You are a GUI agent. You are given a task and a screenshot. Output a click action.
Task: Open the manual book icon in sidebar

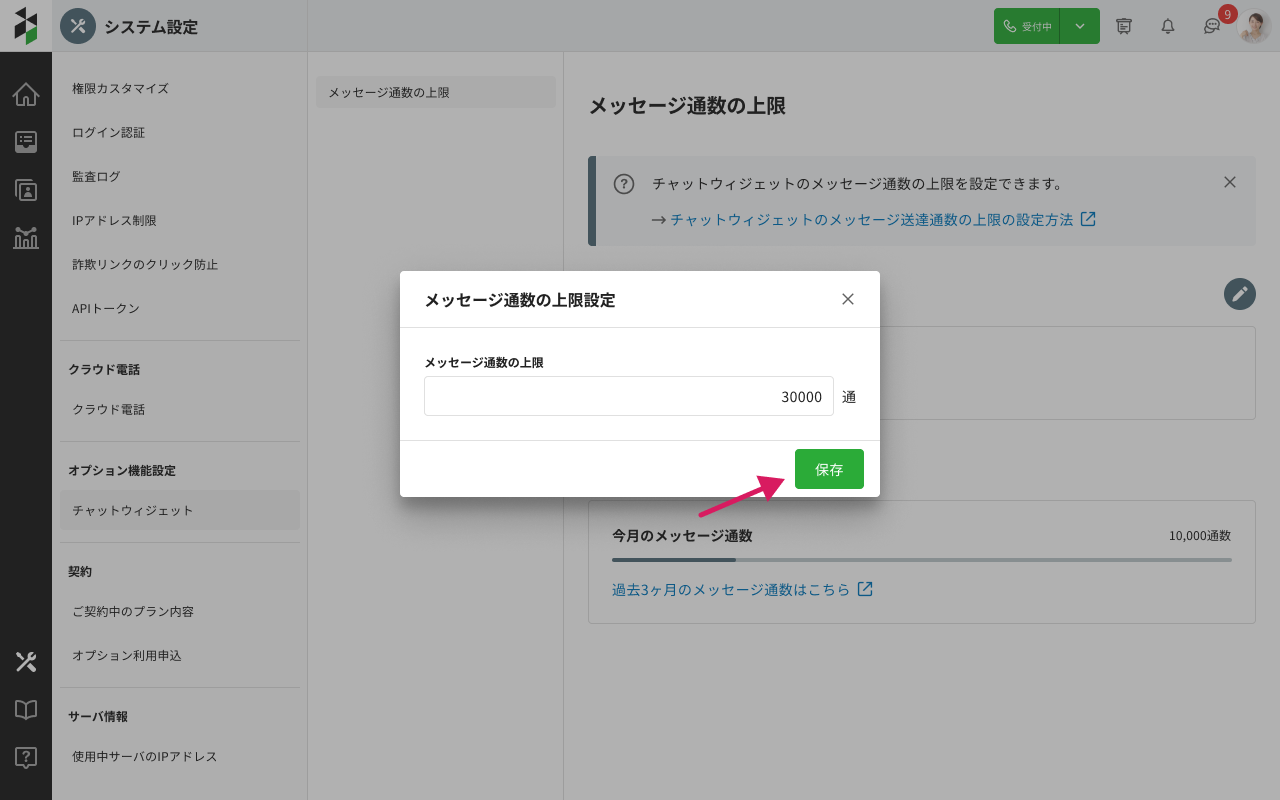tap(26, 710)
